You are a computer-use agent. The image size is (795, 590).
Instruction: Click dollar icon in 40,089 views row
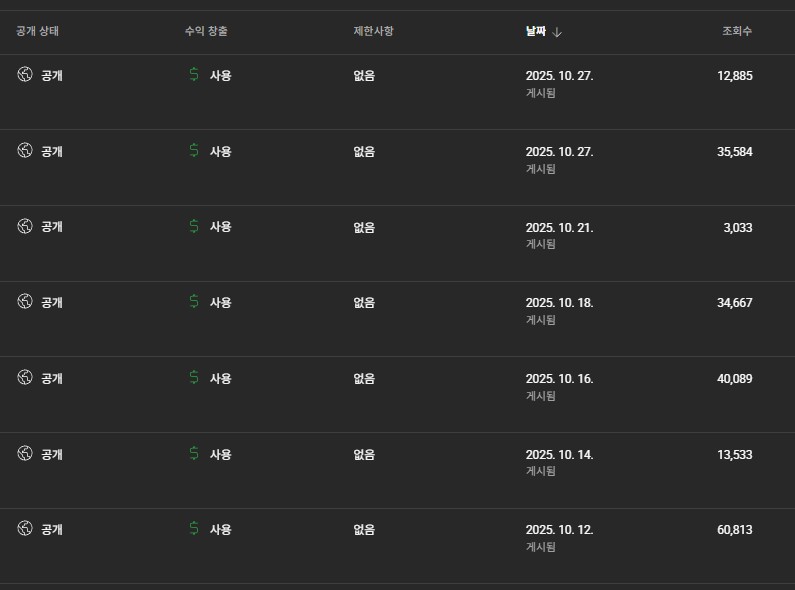pyautogui.click(x=193, y=378)
